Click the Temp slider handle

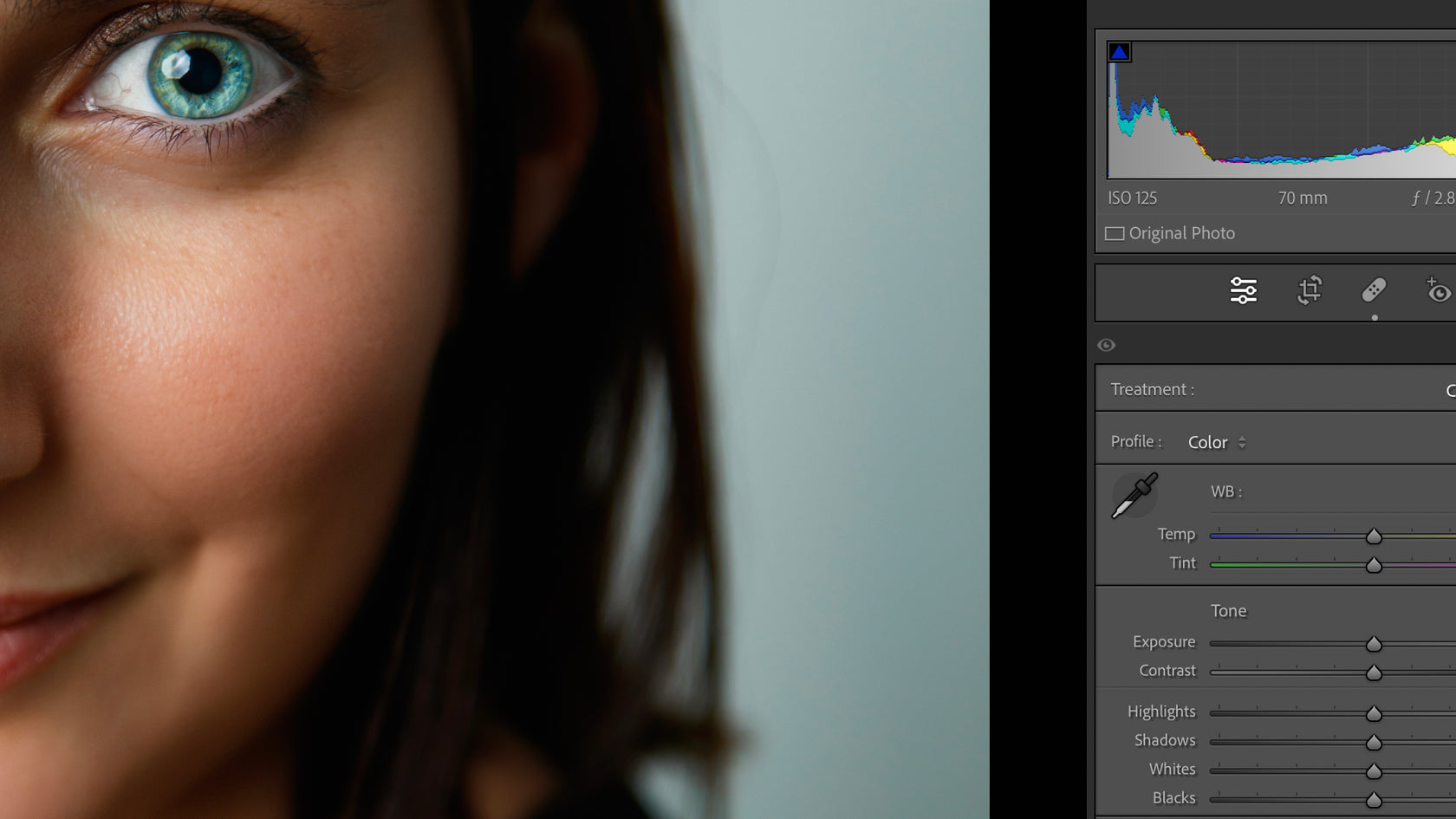coord(1374,536)
